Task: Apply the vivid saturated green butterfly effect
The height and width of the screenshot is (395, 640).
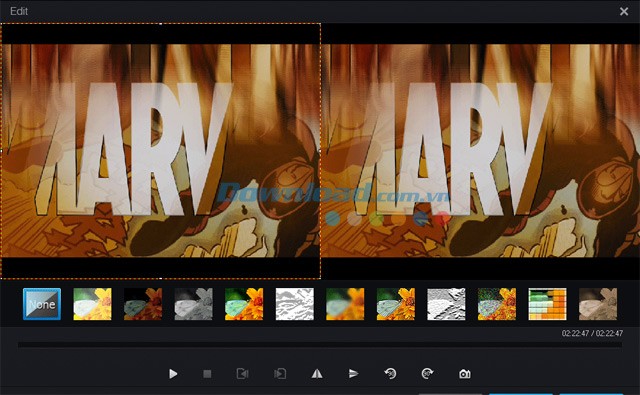Action: 244,304
